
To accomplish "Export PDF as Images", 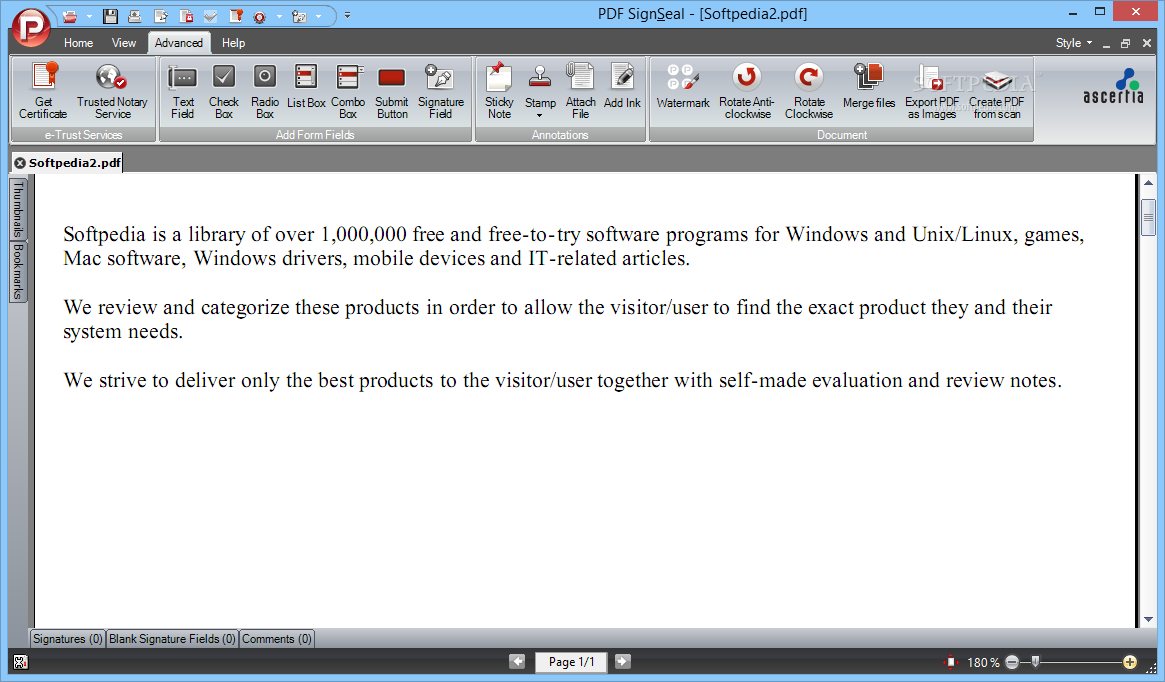I will (x=932, y=91).
